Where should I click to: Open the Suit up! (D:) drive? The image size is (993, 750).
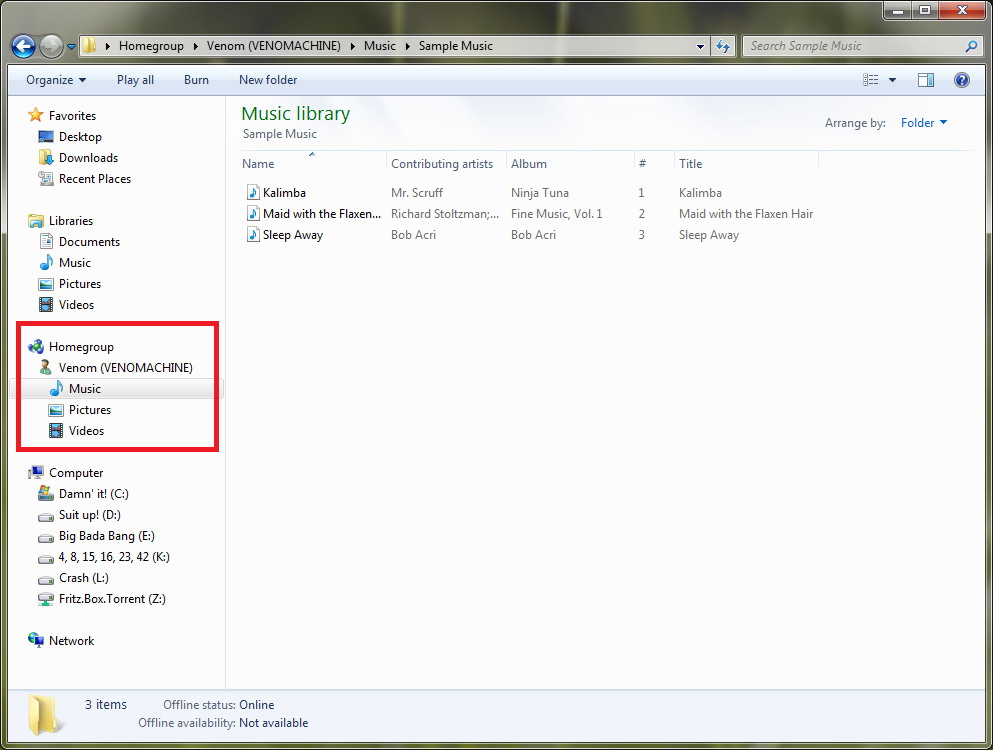coord(89,514)
